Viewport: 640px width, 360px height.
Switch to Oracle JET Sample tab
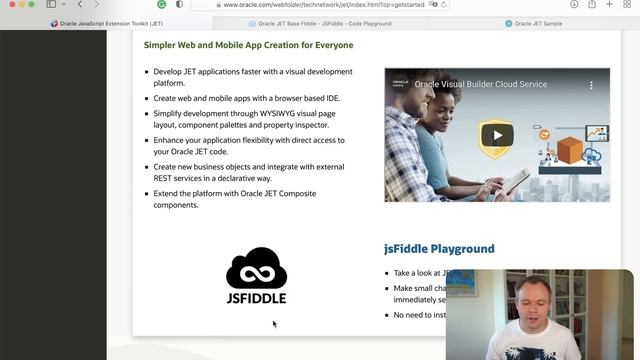(533, 24)
